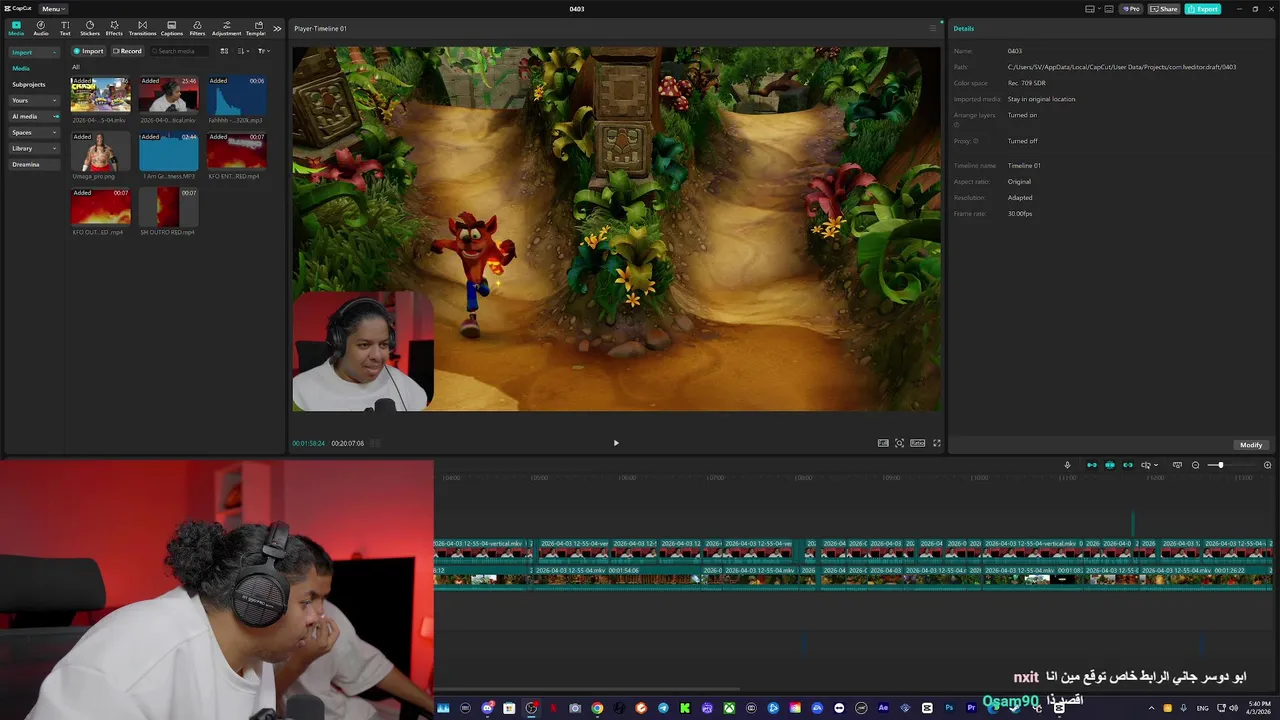Select the I Am Greatness MP3 clip
This screenshot has height=720, width=1280.
click(168, 151)
